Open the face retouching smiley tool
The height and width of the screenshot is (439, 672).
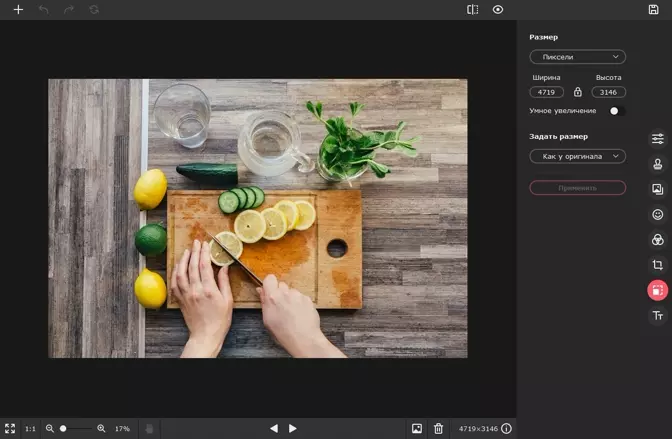657,214
